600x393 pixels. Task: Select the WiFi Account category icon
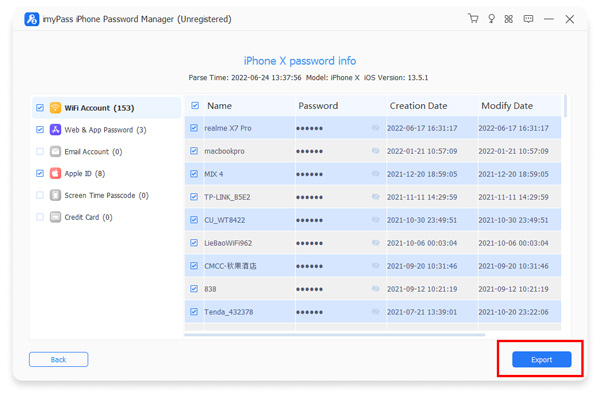point(55,108)
